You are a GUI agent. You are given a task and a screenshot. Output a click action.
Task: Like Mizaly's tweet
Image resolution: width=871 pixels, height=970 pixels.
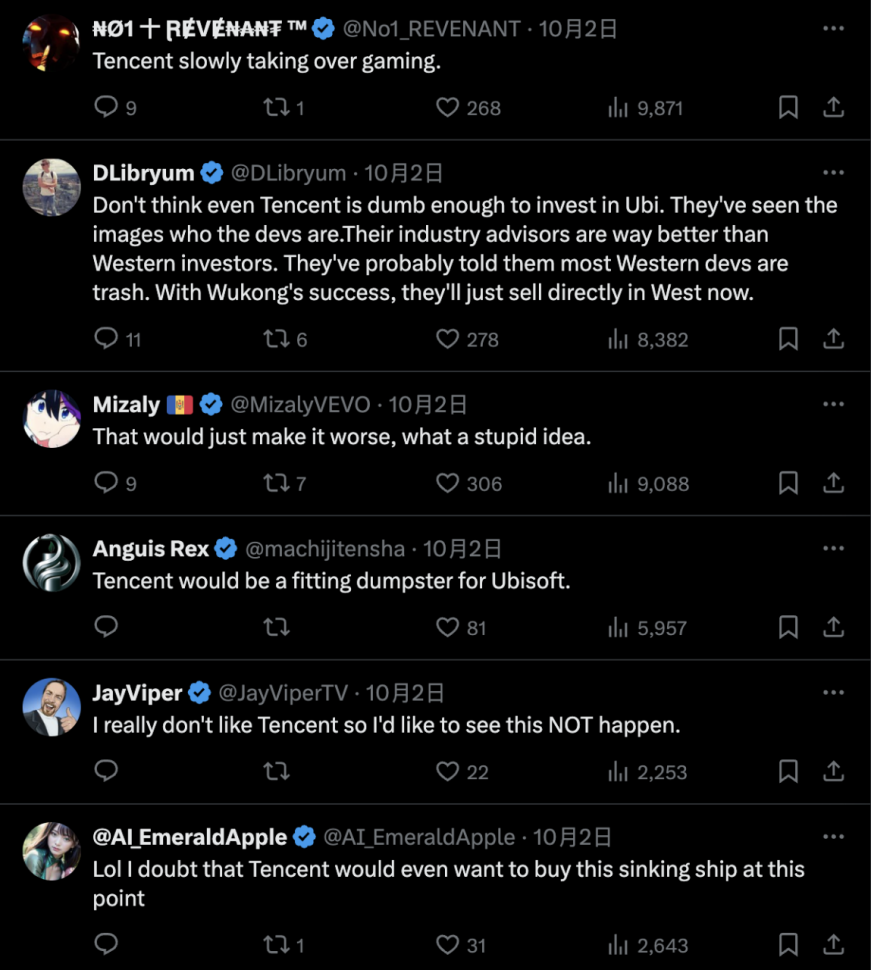click(447, 483)
